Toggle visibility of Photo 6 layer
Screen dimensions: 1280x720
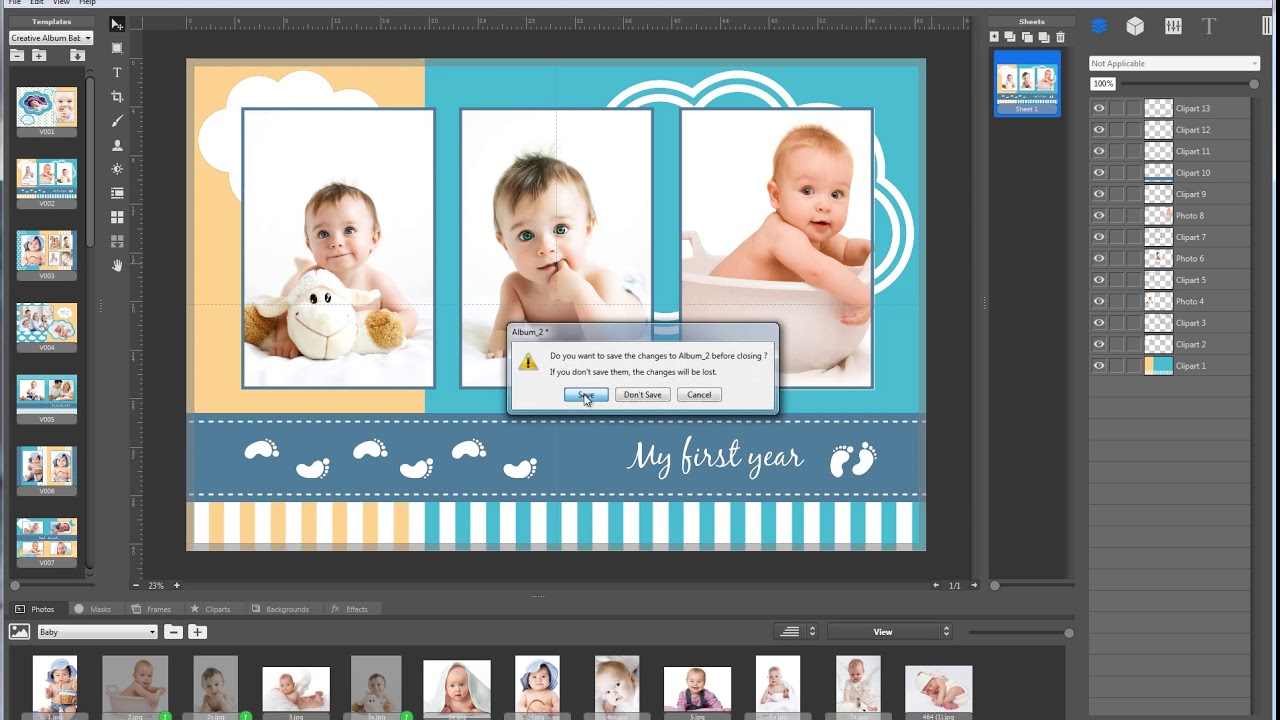1099,259
